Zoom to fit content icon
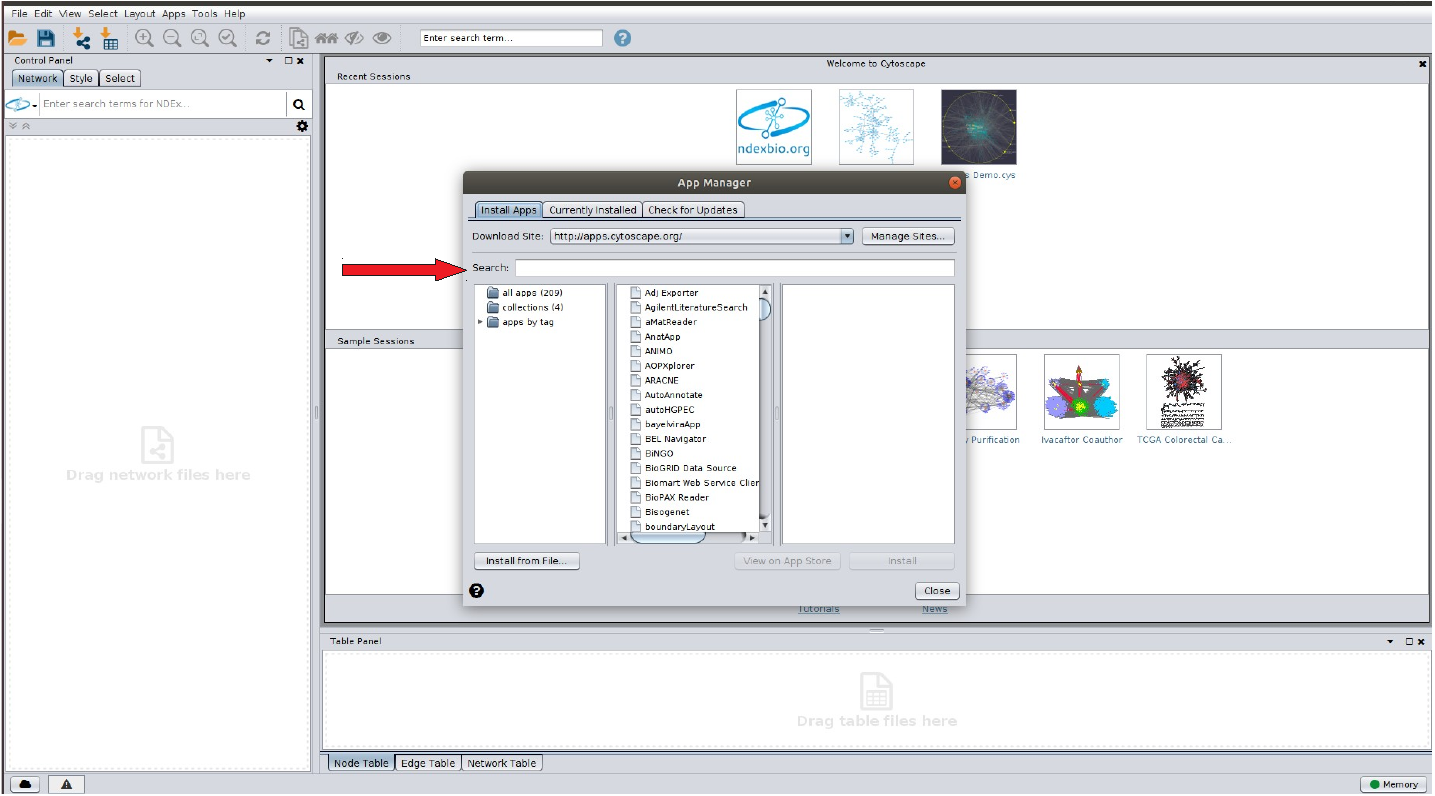The image size is (1435, 796). pos(200,38)
